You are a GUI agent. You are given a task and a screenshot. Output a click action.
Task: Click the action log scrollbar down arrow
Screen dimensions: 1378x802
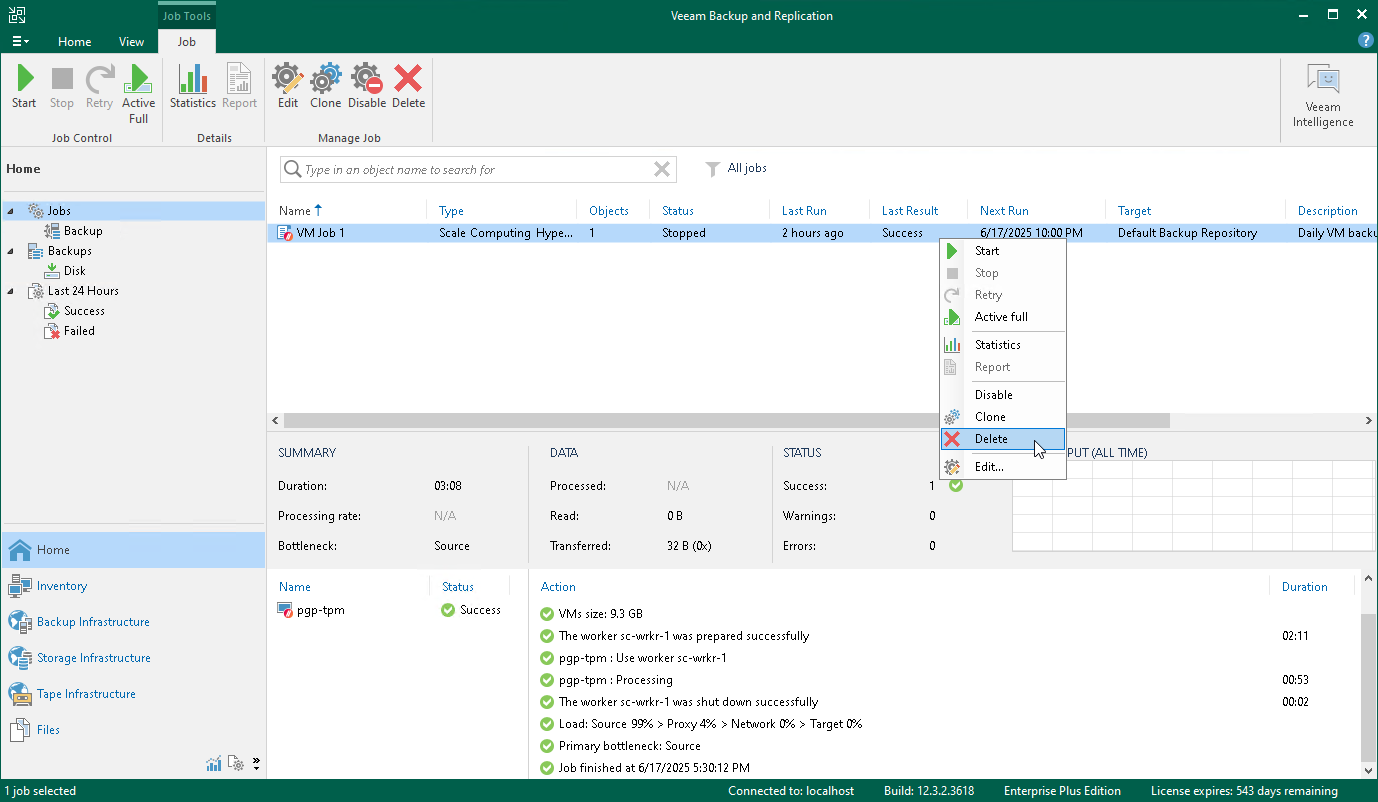click(1369, 770)
